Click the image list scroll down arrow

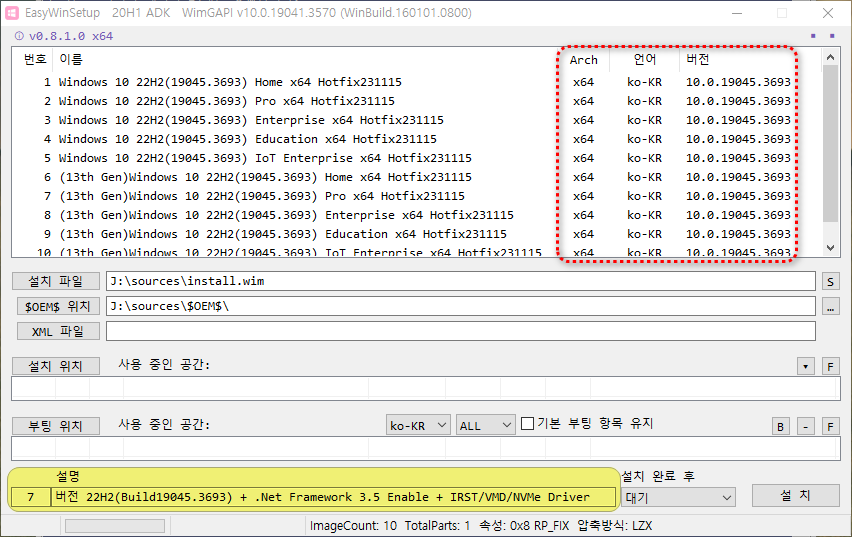(x=830, y=247)
